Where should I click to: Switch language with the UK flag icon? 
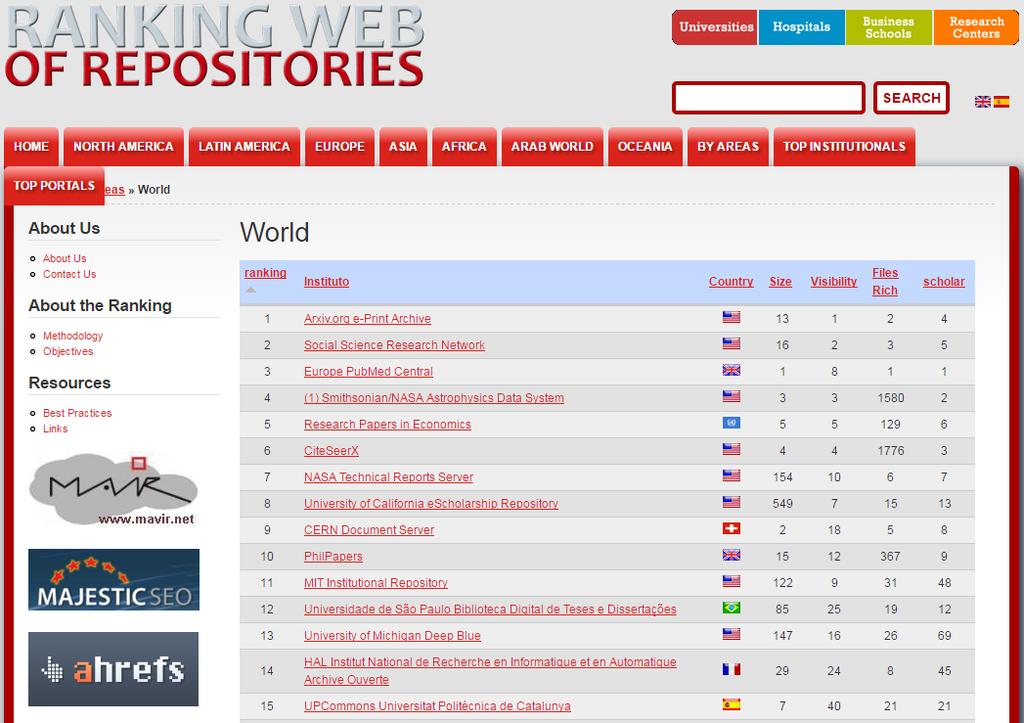pyautogui.click(x=982, y=101)
